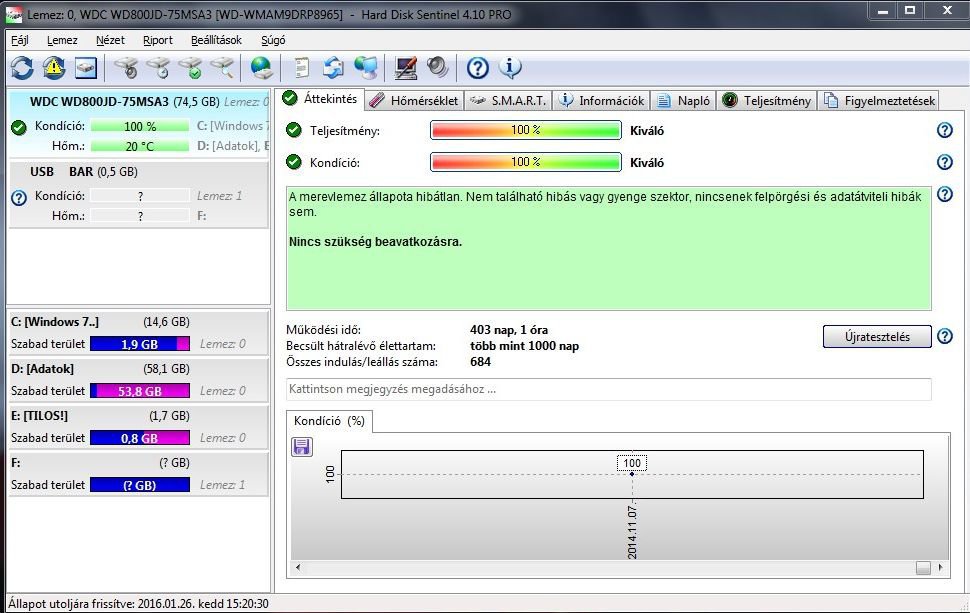Click the app icon in the title bar

point(14,14)
